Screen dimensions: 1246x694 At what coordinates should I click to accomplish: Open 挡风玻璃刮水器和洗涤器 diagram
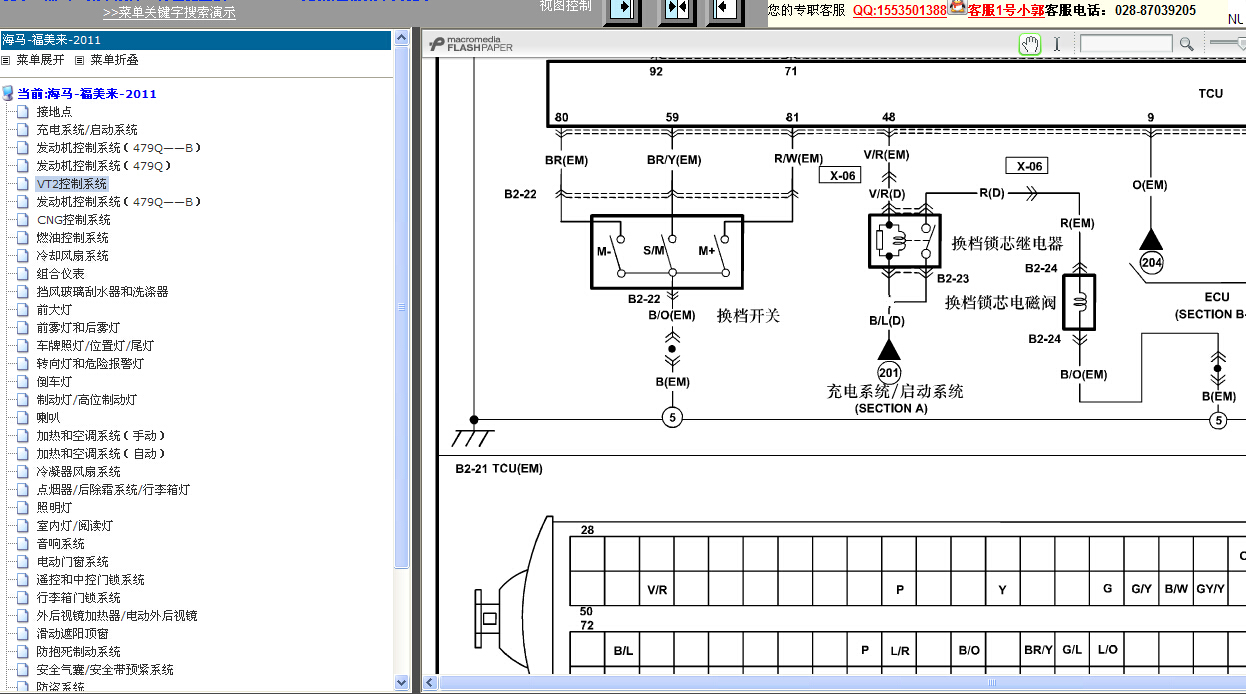coord(102,292)
